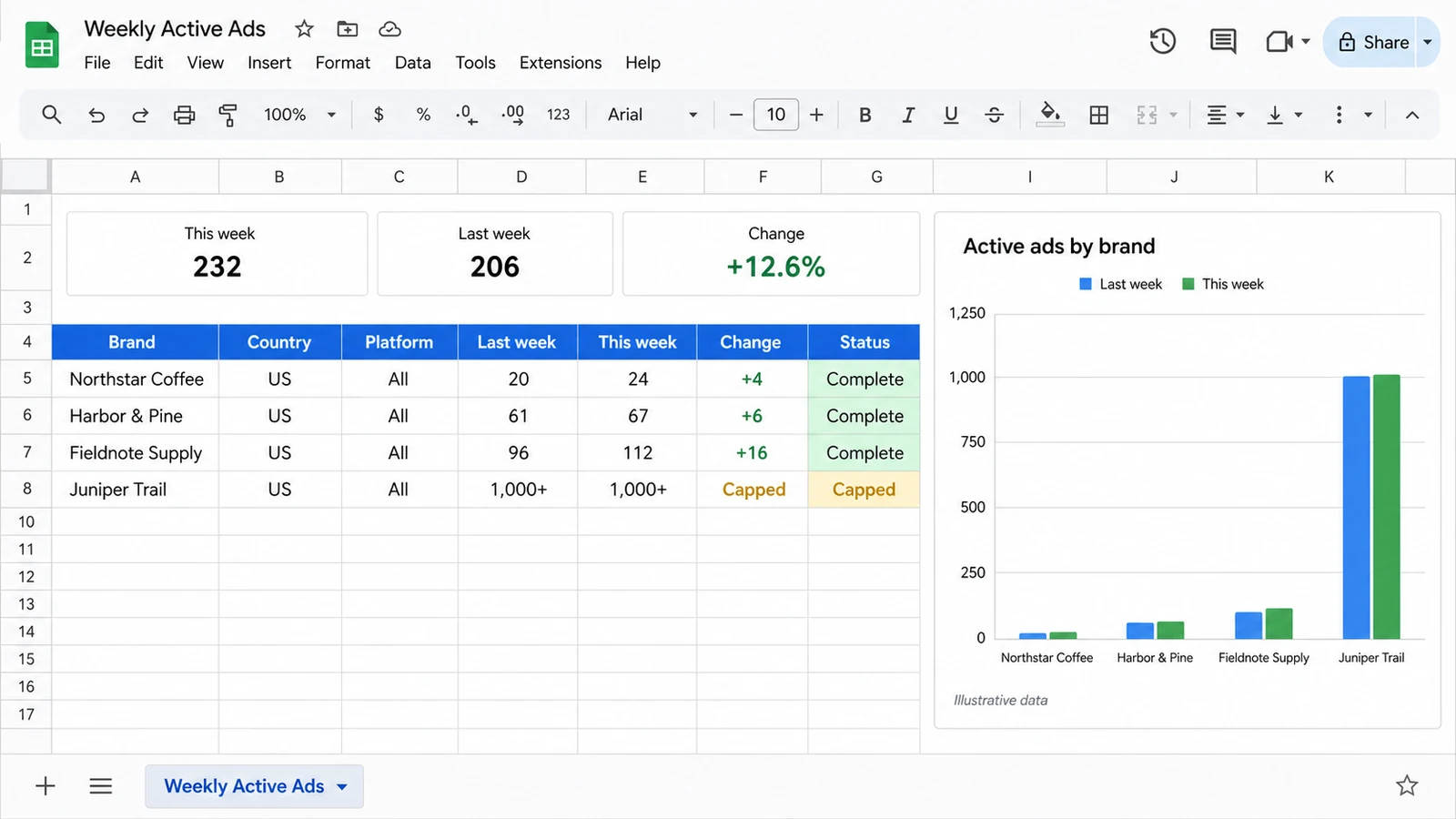1456x819 pixels.
Task: Toggle italic formatting
Action: [908, 115]
